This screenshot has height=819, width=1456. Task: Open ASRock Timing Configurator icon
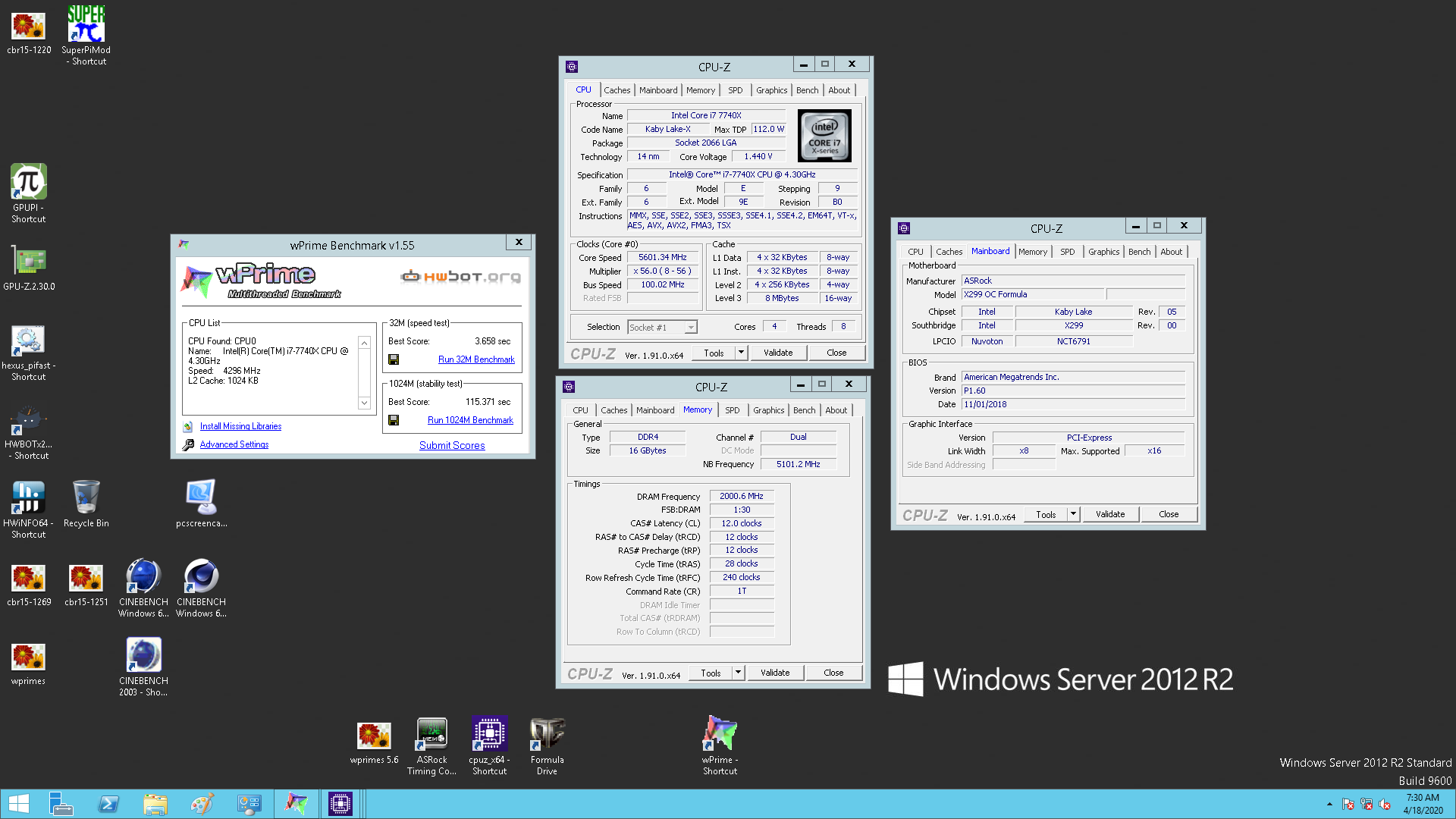[x=431, y=747]
